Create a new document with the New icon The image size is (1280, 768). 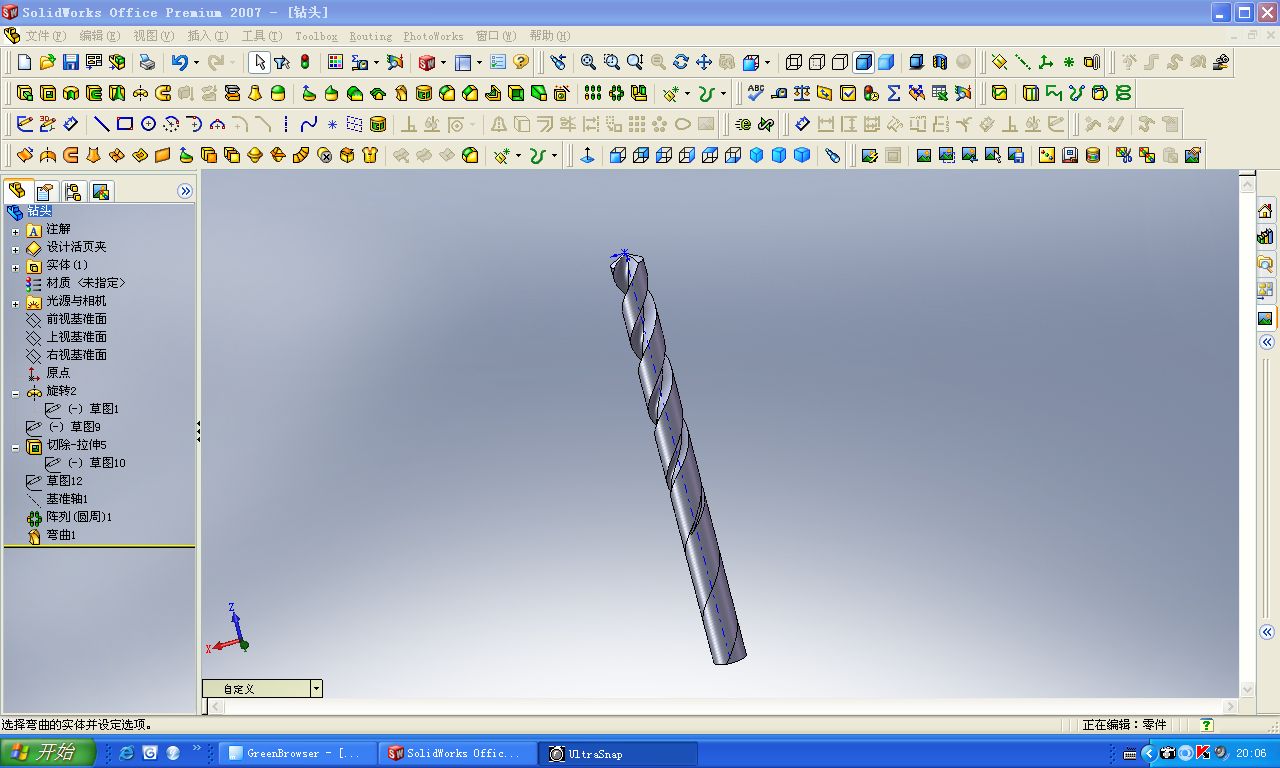click(24, 62)
